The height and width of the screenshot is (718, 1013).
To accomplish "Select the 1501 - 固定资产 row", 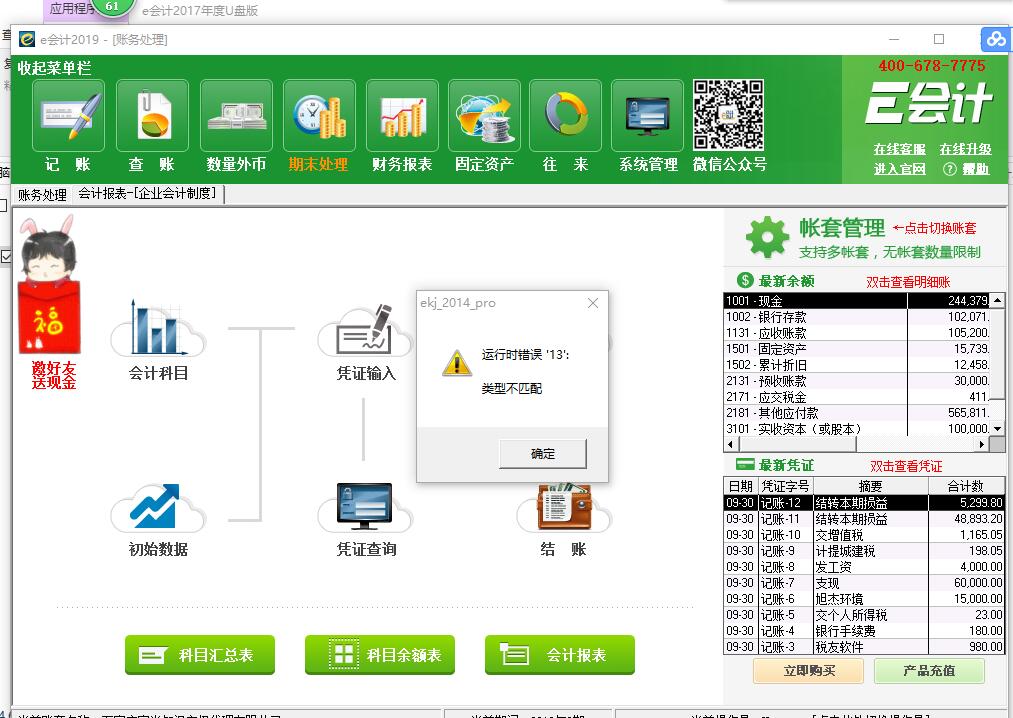I will [x=857, y=348].
